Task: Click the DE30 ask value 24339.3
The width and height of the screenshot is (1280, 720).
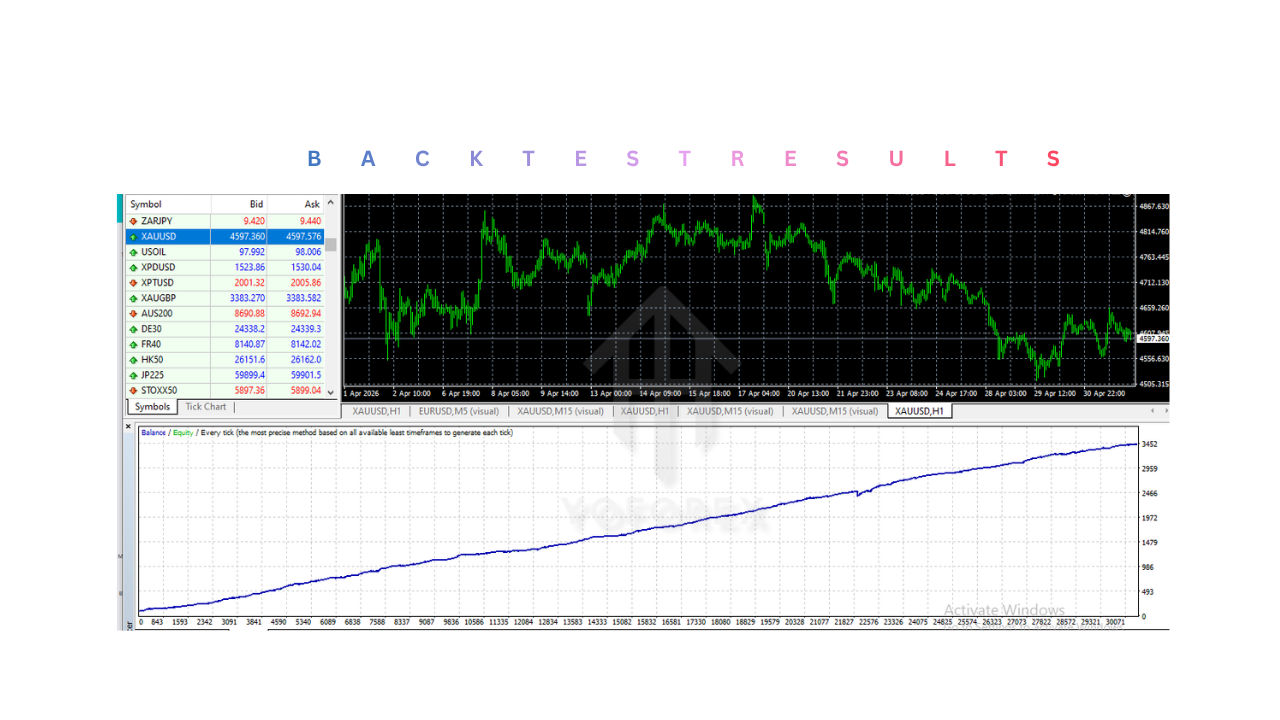Action: [305, 329]
